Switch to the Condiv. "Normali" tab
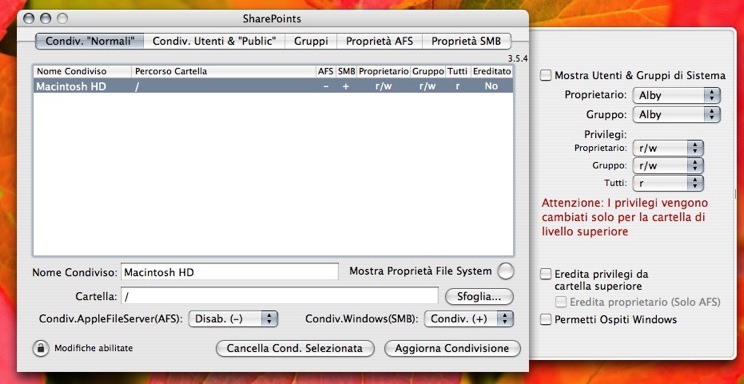 [x=89, y=41]
